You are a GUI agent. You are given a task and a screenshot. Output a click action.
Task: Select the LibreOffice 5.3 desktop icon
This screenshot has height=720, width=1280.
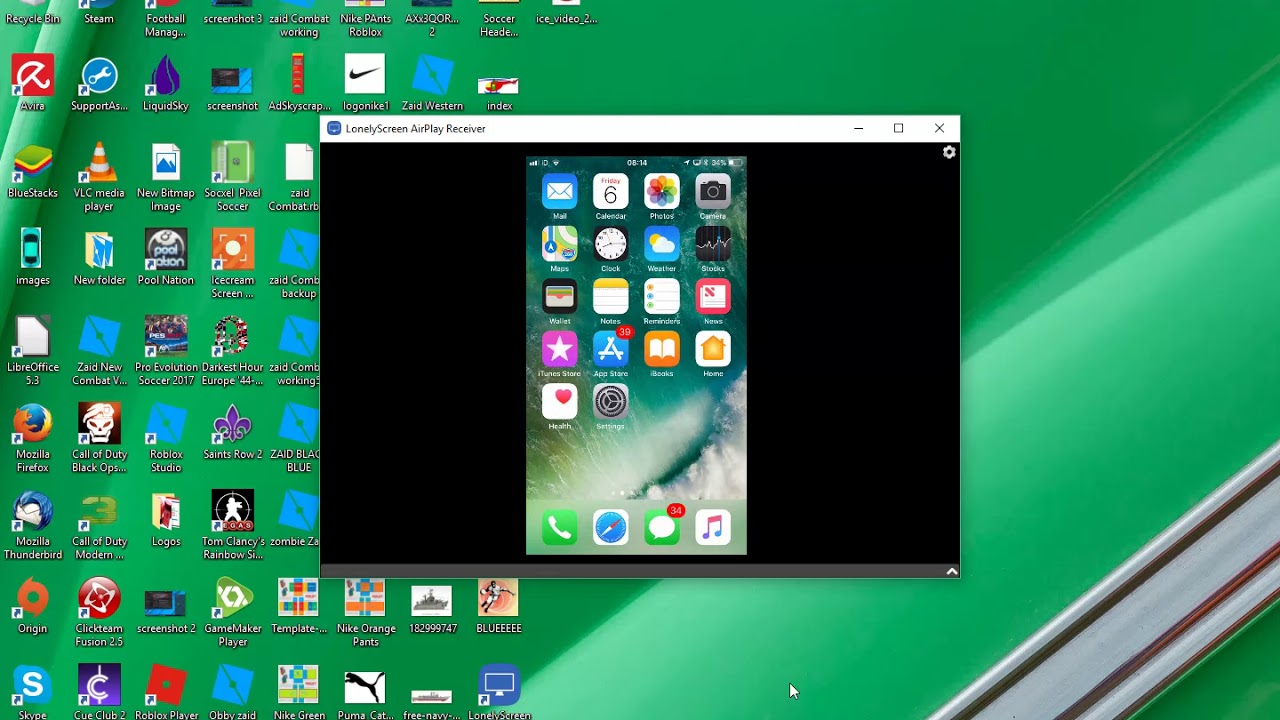(32, 352)
